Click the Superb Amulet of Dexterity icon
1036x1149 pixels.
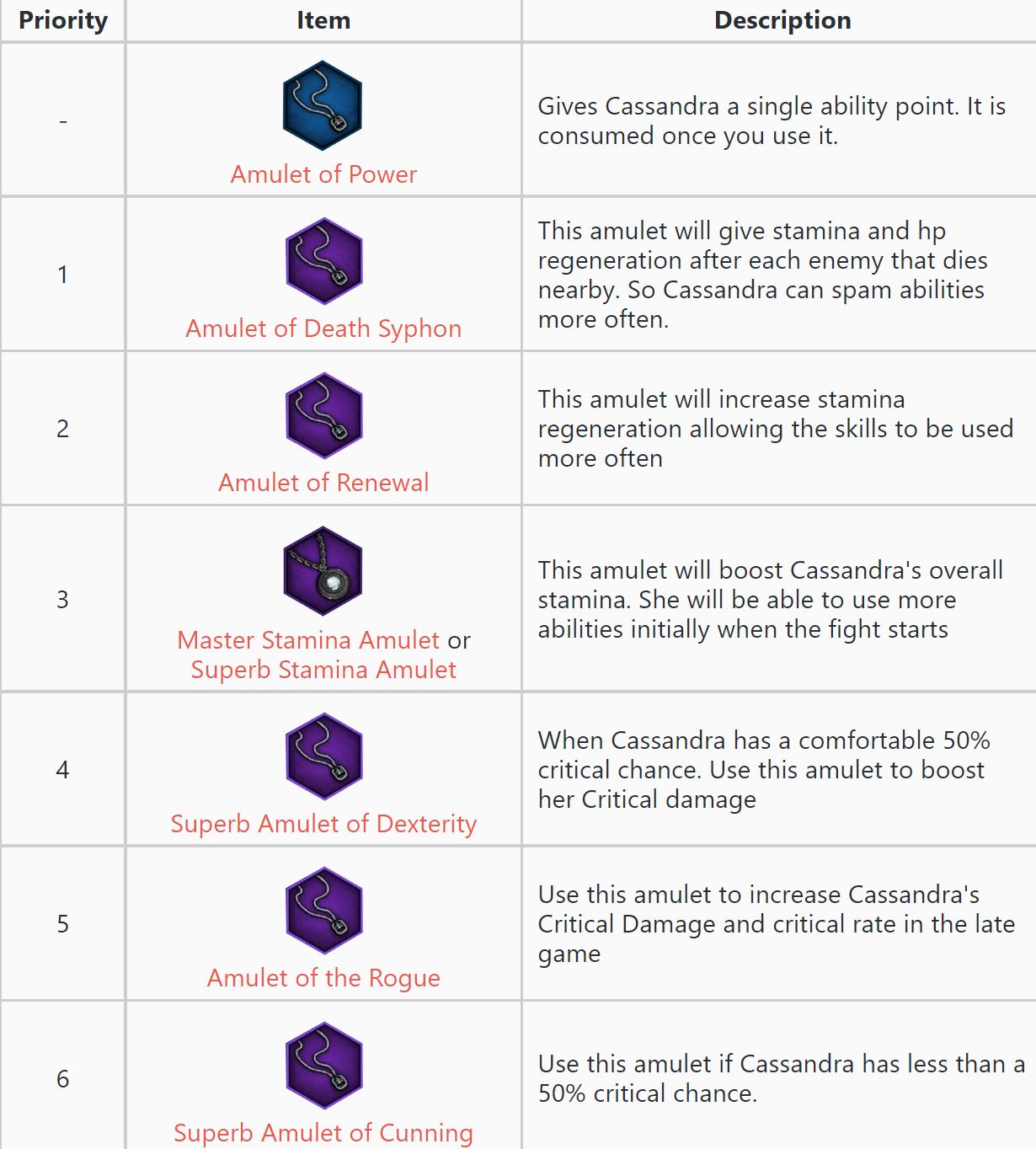point(323,756)
